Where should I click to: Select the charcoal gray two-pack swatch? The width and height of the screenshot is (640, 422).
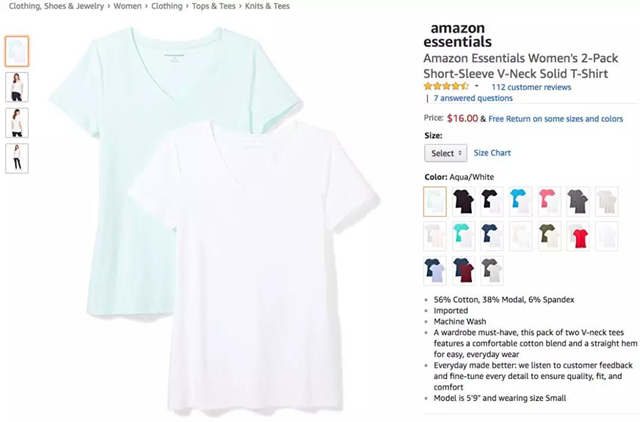(578, 202)
